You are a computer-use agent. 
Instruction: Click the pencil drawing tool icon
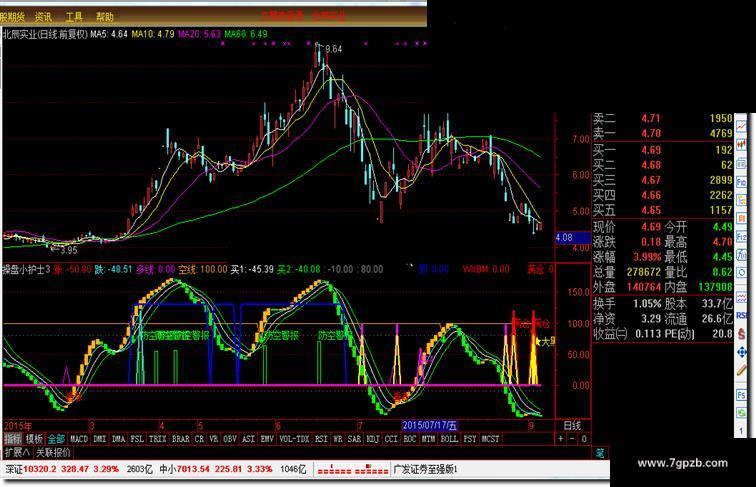point(742,370)
